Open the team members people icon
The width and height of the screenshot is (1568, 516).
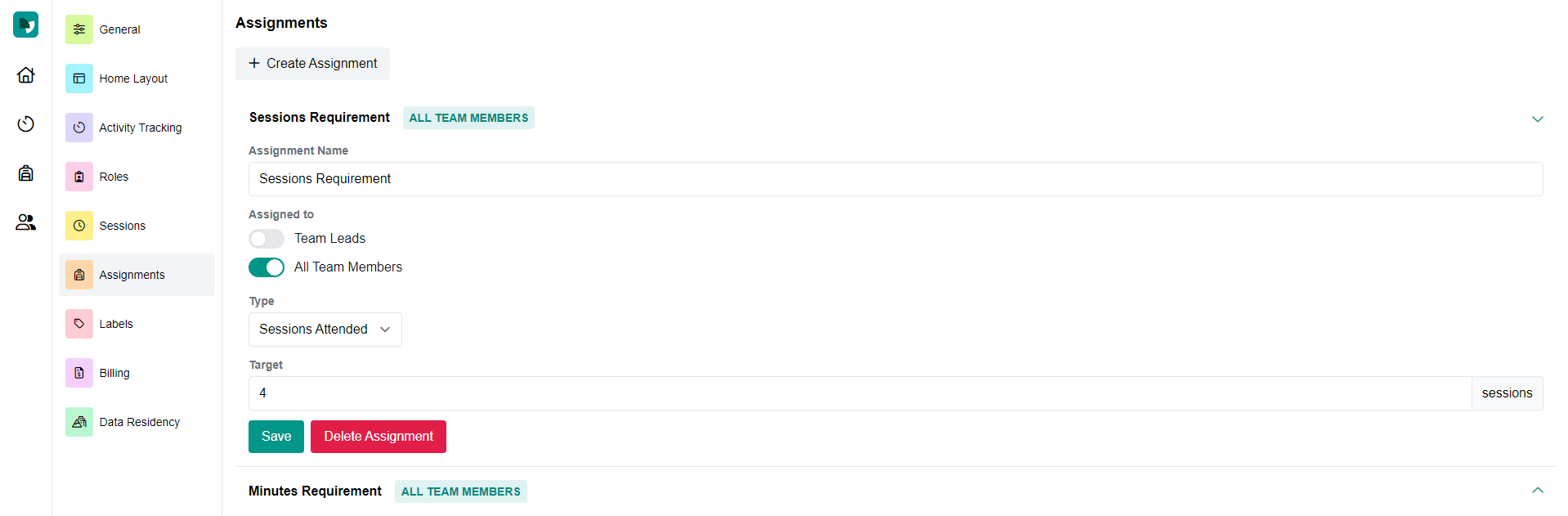[26, 222]
